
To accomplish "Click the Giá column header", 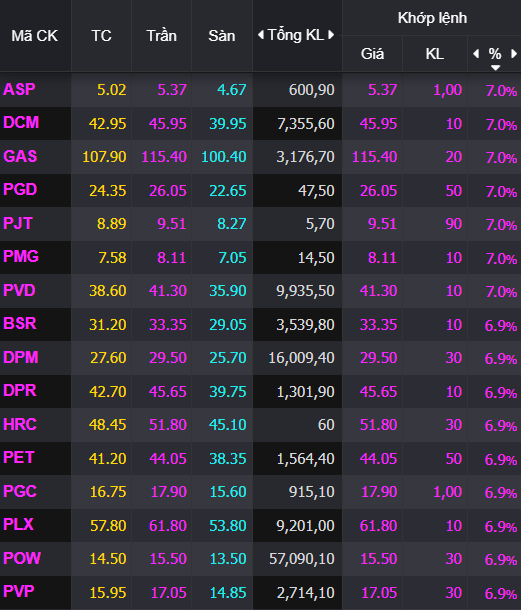I will tap(372, 54).
